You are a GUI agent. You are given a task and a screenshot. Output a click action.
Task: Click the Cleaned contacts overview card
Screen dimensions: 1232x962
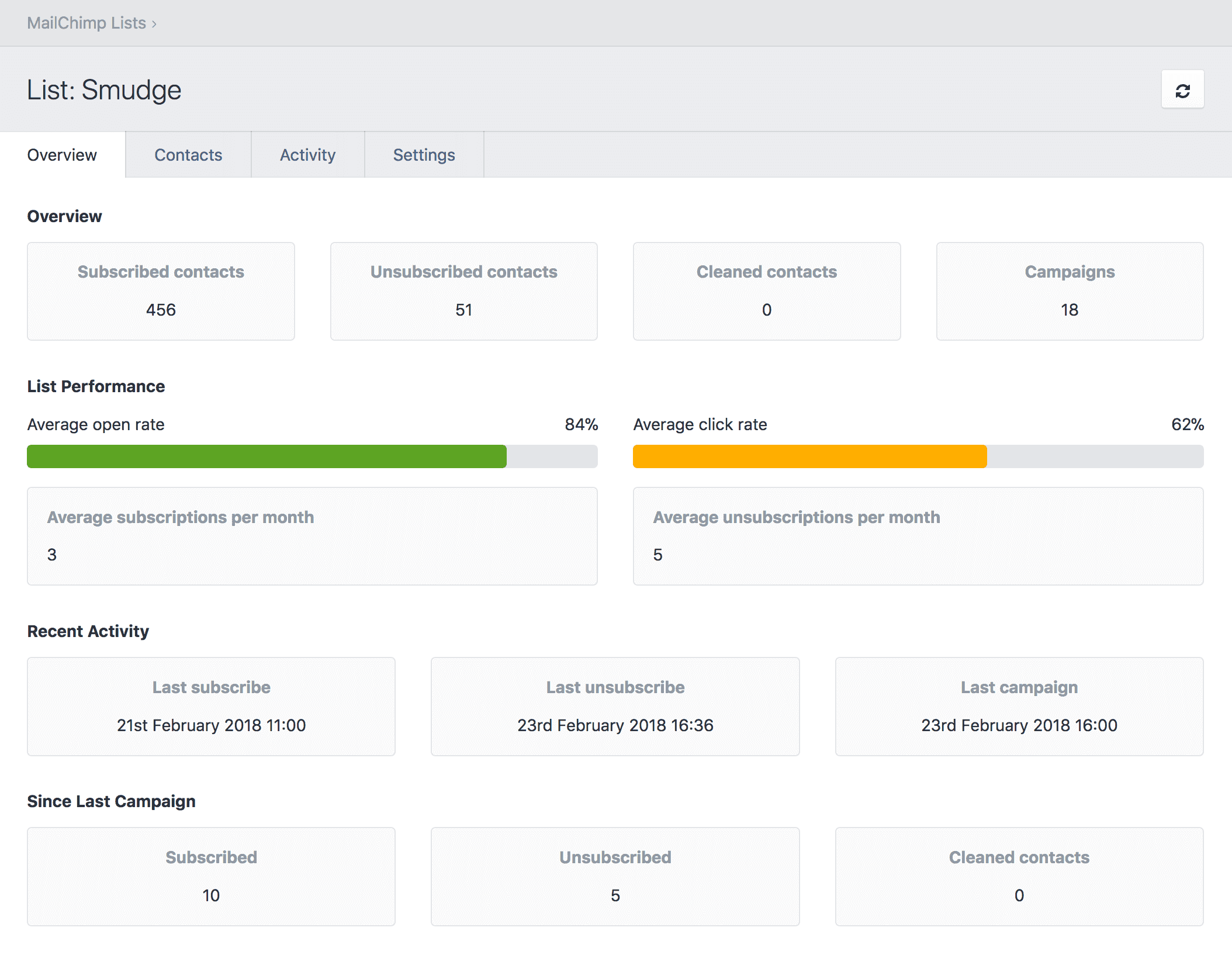[x=766, y=291]
